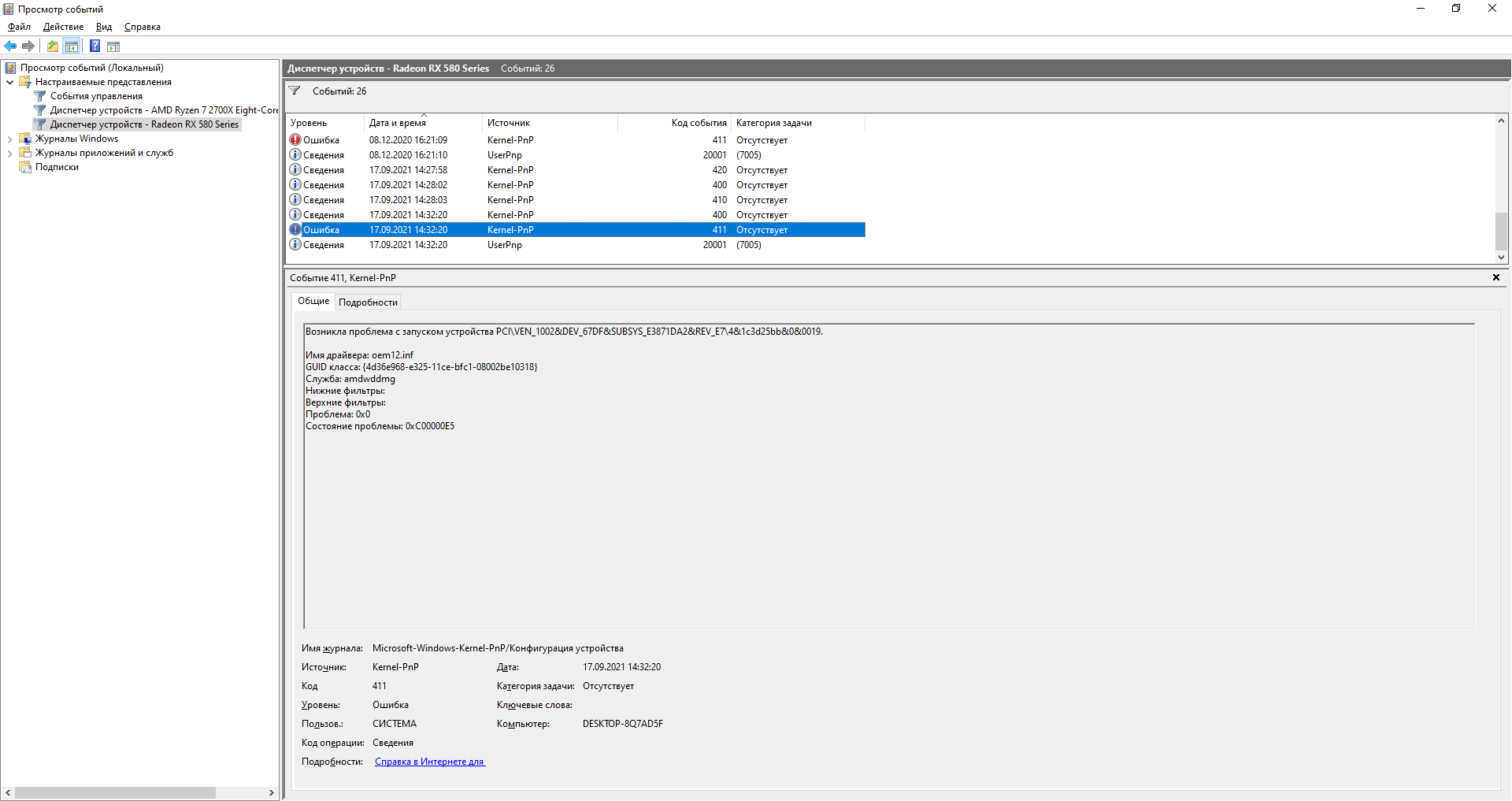The image size is (1512, 801).
Task: Click the "СИСТЕМА" user value
Action: [x=395, y=724]
